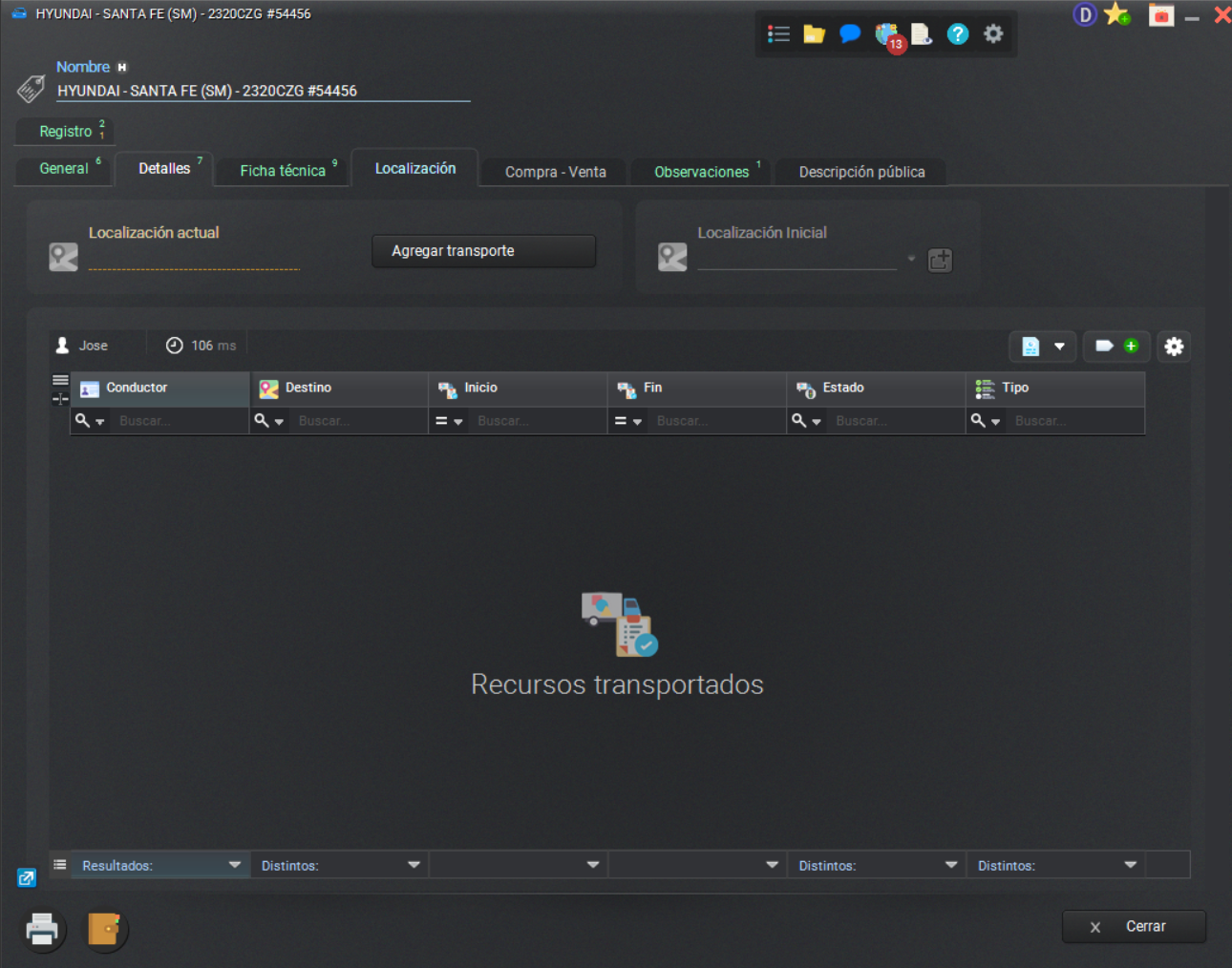Click the document preview icon in top toolbar
Viewport: 1232px width, 968px height.
[921, 33]
